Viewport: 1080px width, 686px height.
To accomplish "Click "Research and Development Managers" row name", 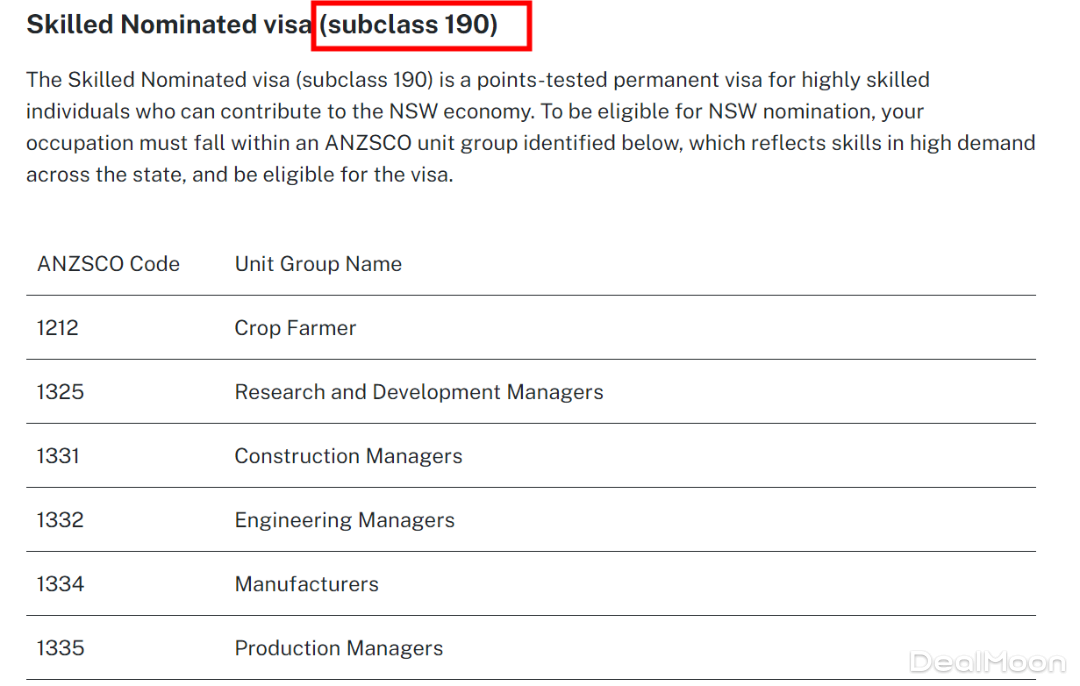I will tap(419, 392).
